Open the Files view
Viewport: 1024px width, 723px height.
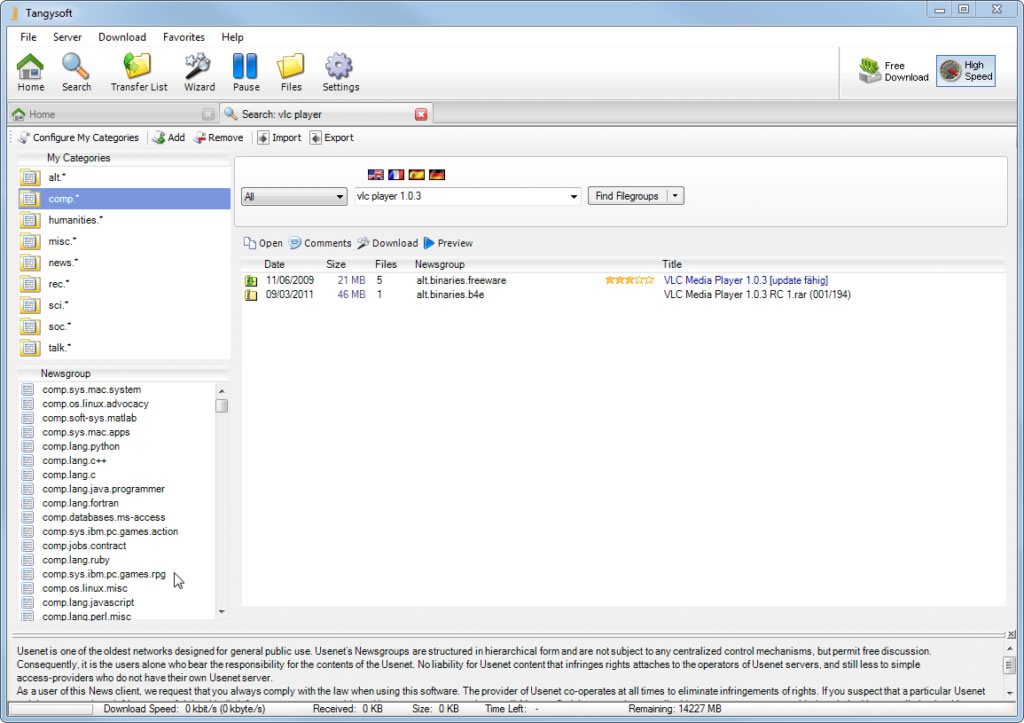[x=291, y=72]
